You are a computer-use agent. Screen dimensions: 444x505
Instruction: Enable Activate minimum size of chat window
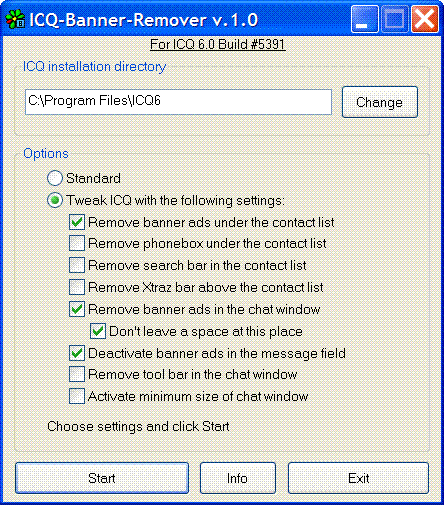(x=77, y=396)
